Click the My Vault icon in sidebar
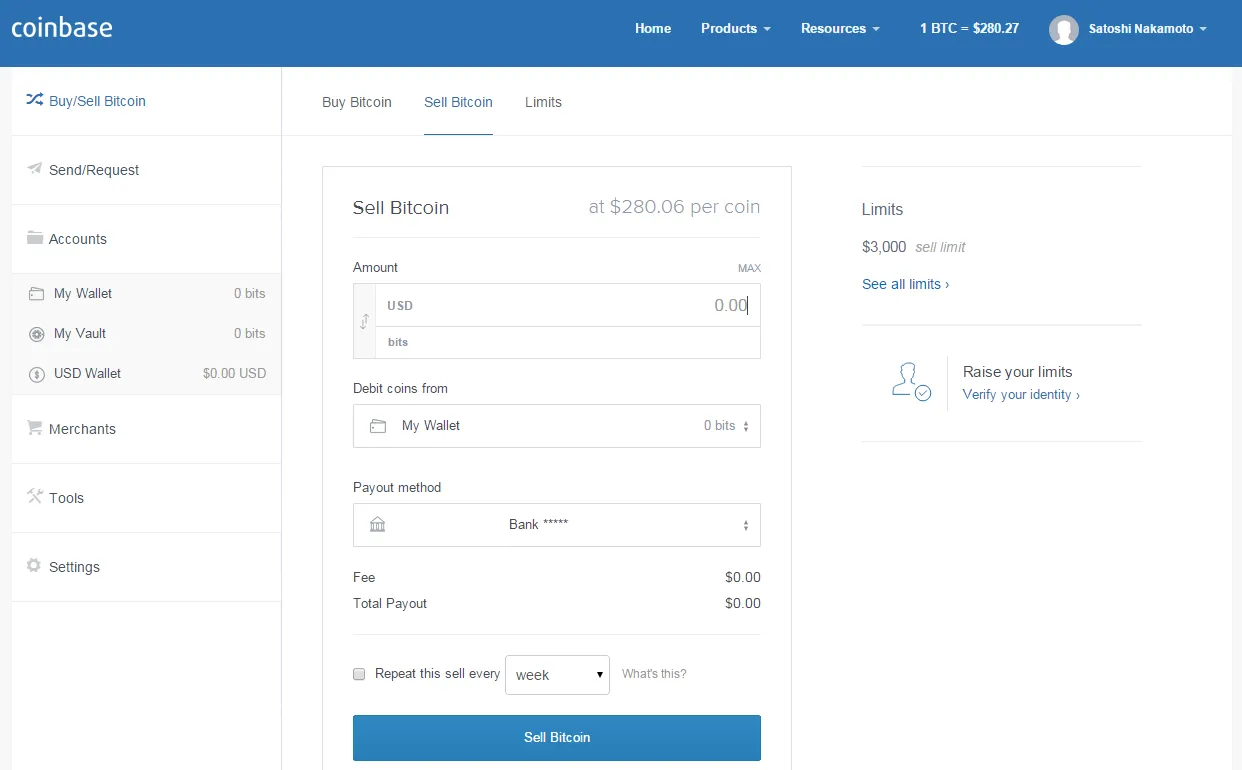This screenshot has height=770, width=1242. 37,334
